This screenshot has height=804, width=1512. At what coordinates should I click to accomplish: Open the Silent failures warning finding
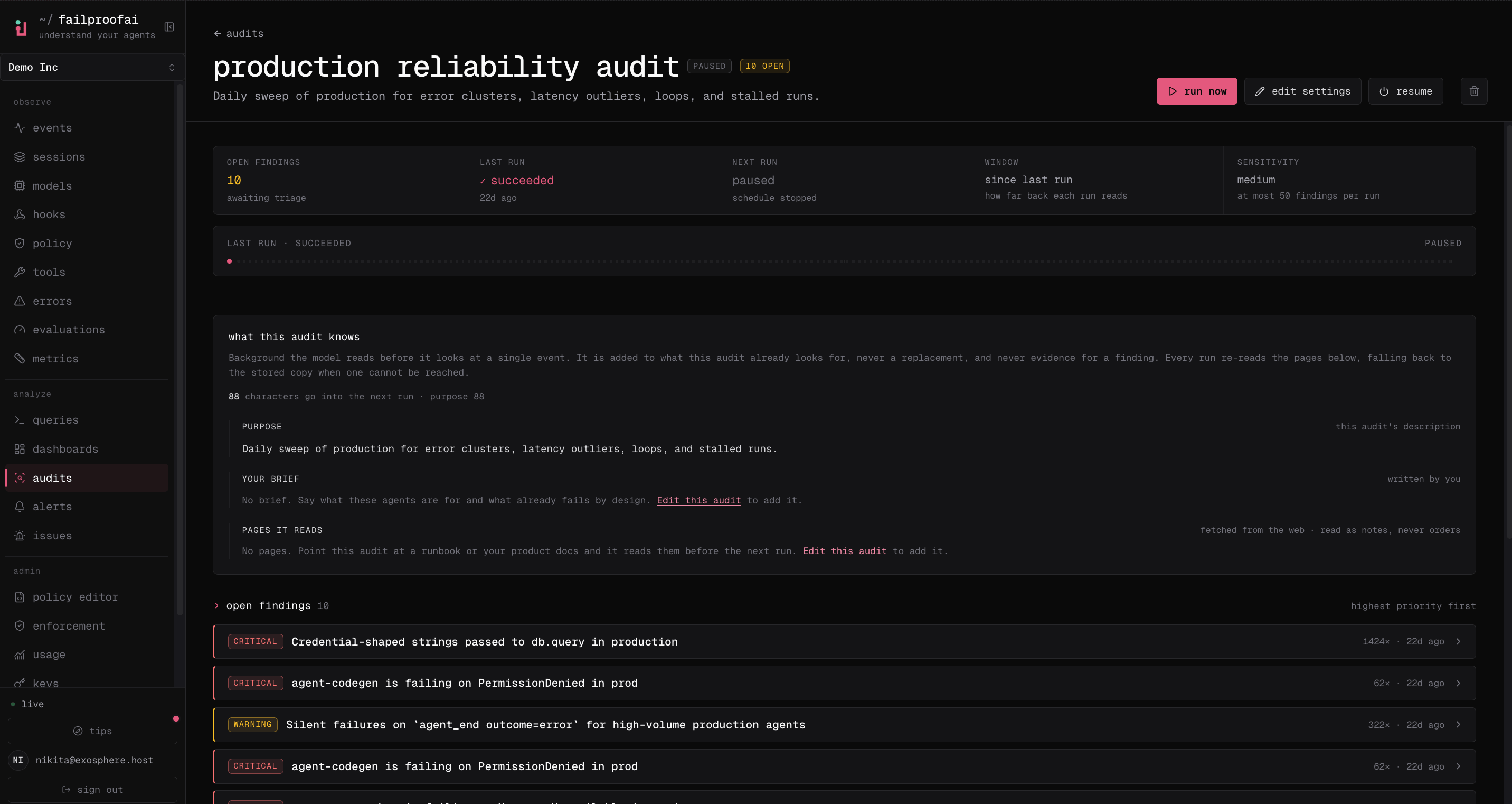[x=844, y=725]
